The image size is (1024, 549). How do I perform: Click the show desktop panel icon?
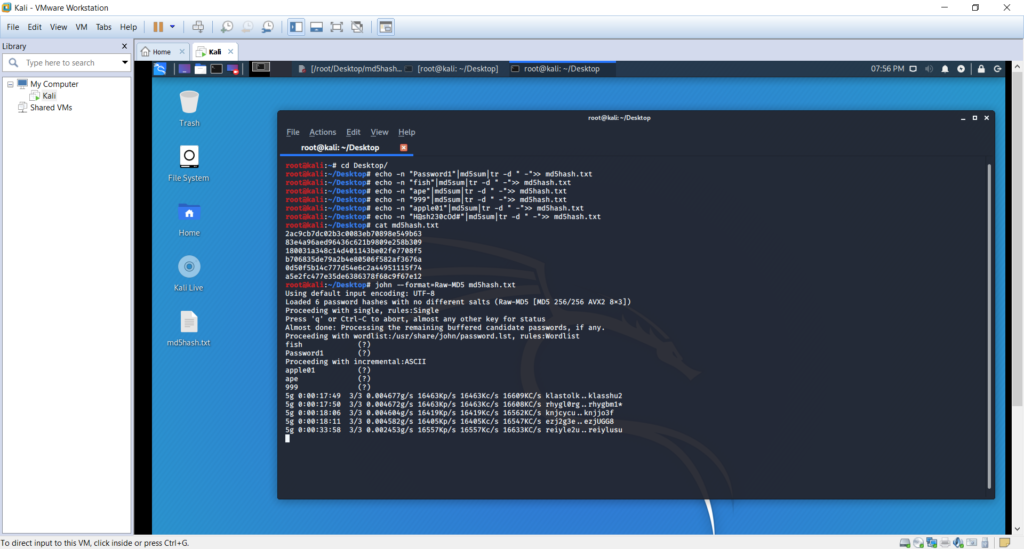pyautogui.click(x=184, y=69)
